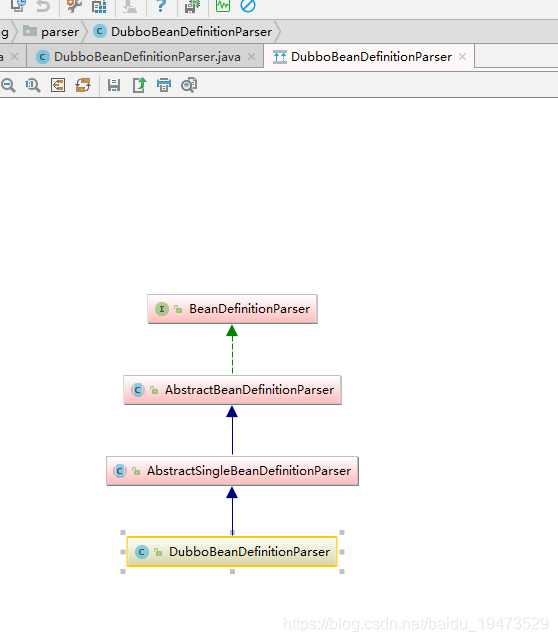Close the DubboBeanDefinitionParser.java tab
Screen dimensions: 558x642
coord(251,57)
